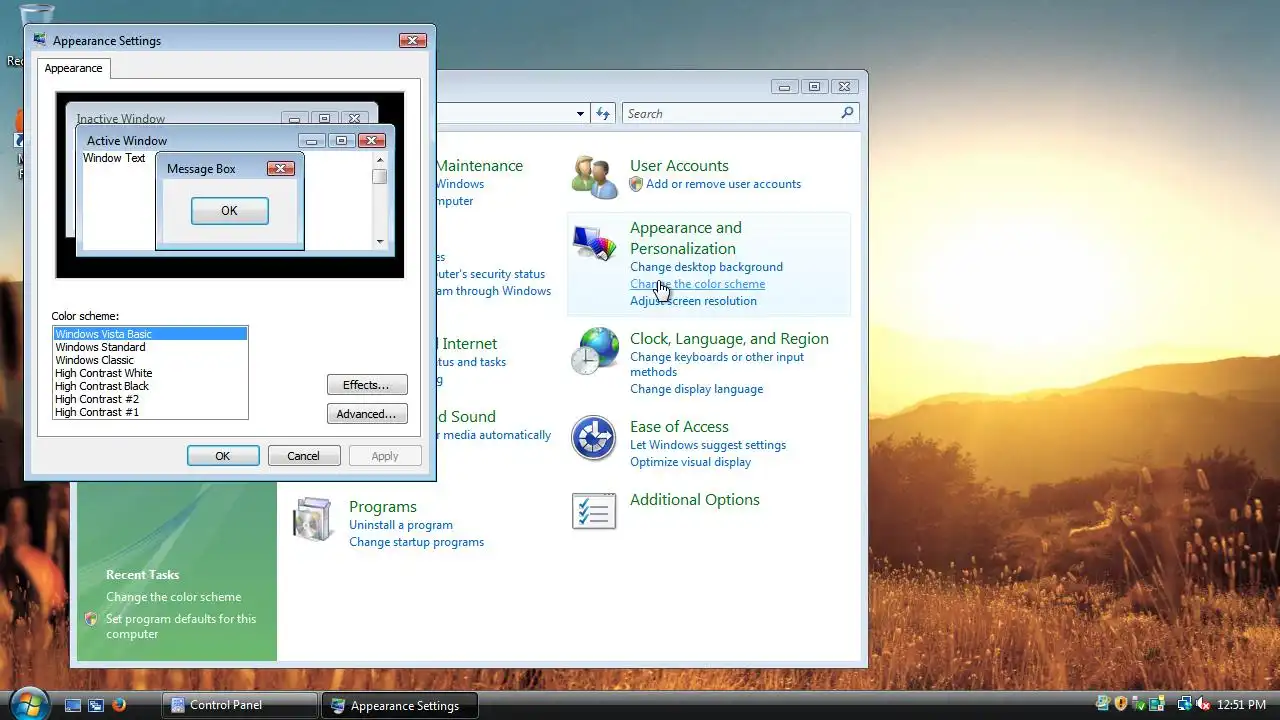The width and height of the screenshot is (1280, 720).
Task: Click the network connection tray icon
Action: coord(1185,705)
